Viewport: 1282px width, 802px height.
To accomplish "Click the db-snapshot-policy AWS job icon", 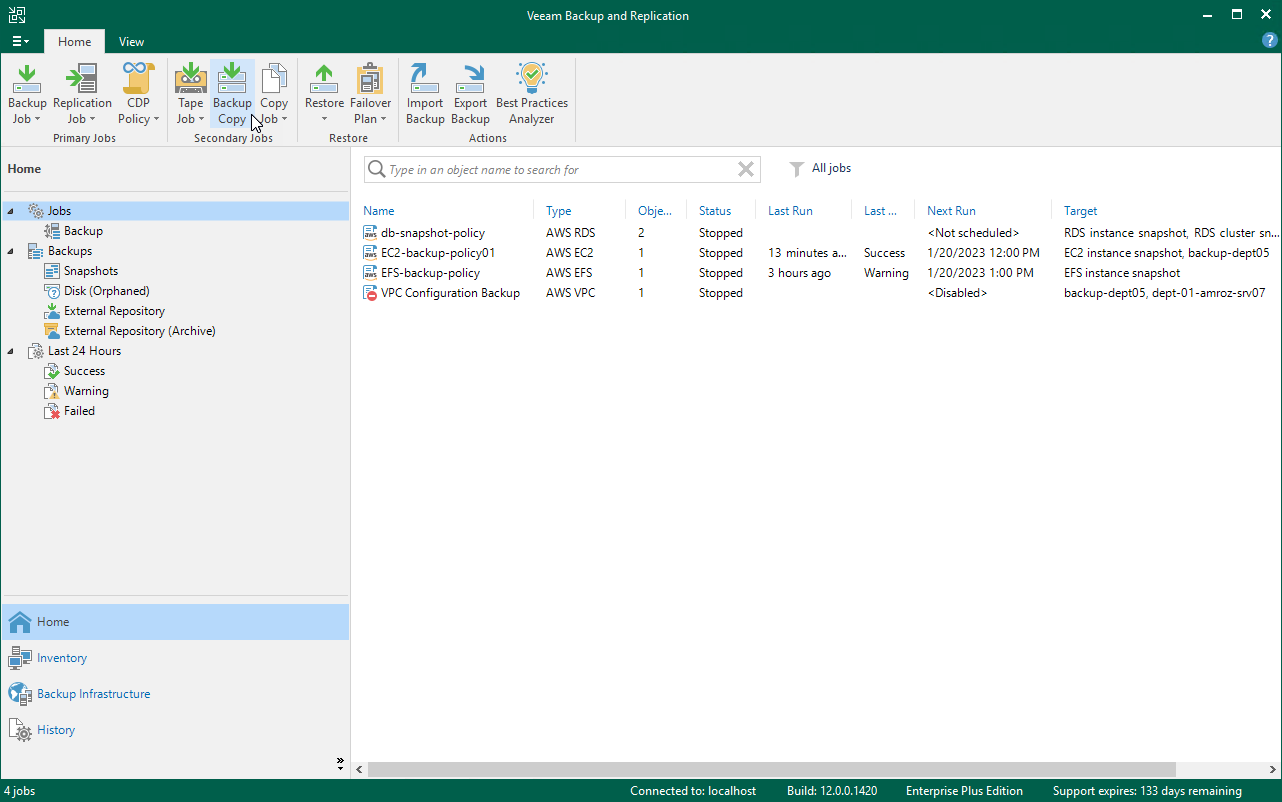I will 370,233.
